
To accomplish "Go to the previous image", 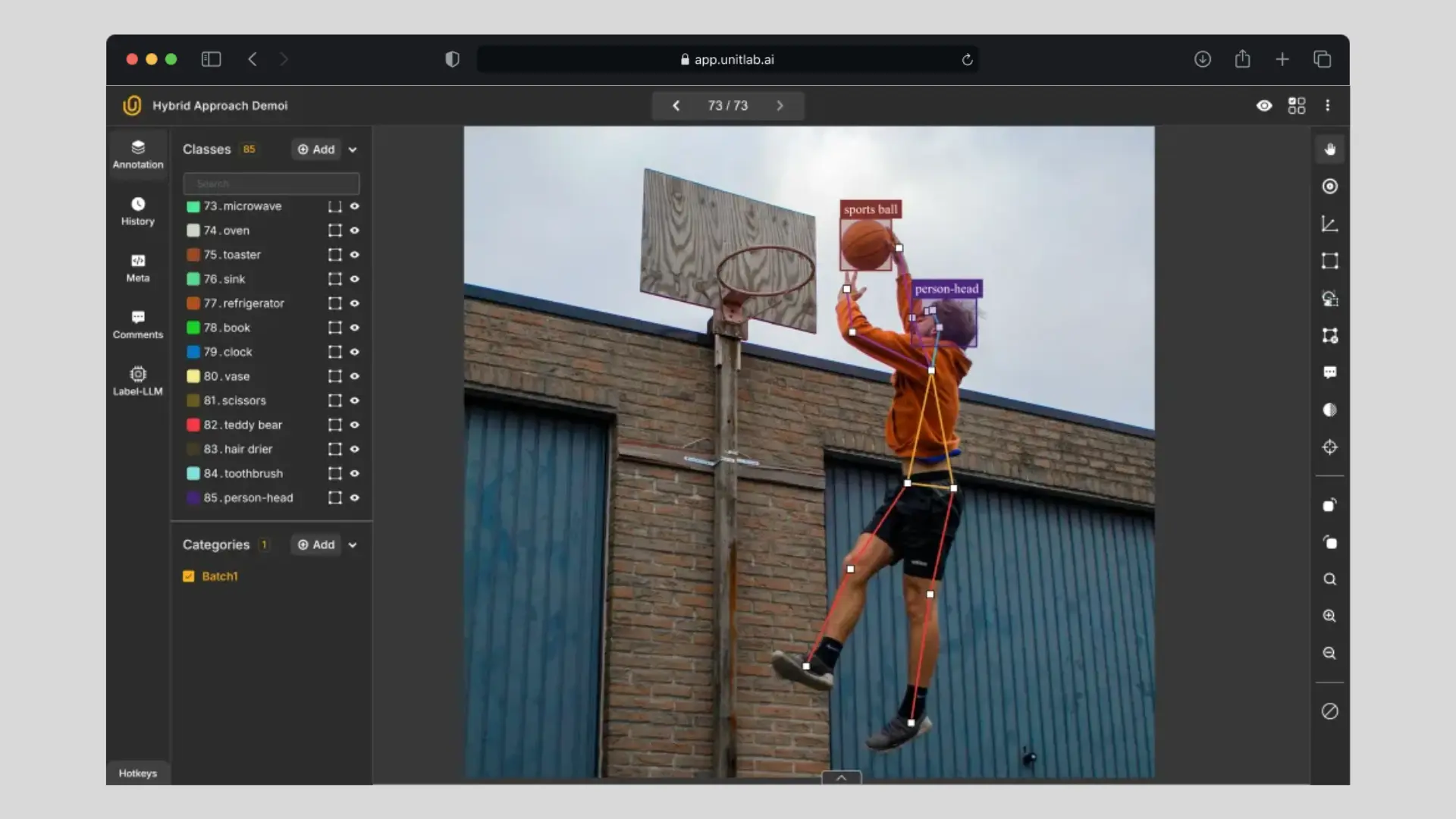I will tap(676, 105).
